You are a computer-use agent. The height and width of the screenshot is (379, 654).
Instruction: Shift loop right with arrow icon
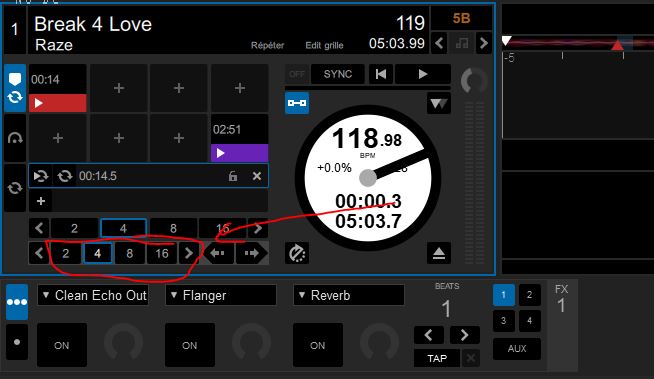point(252,253)
